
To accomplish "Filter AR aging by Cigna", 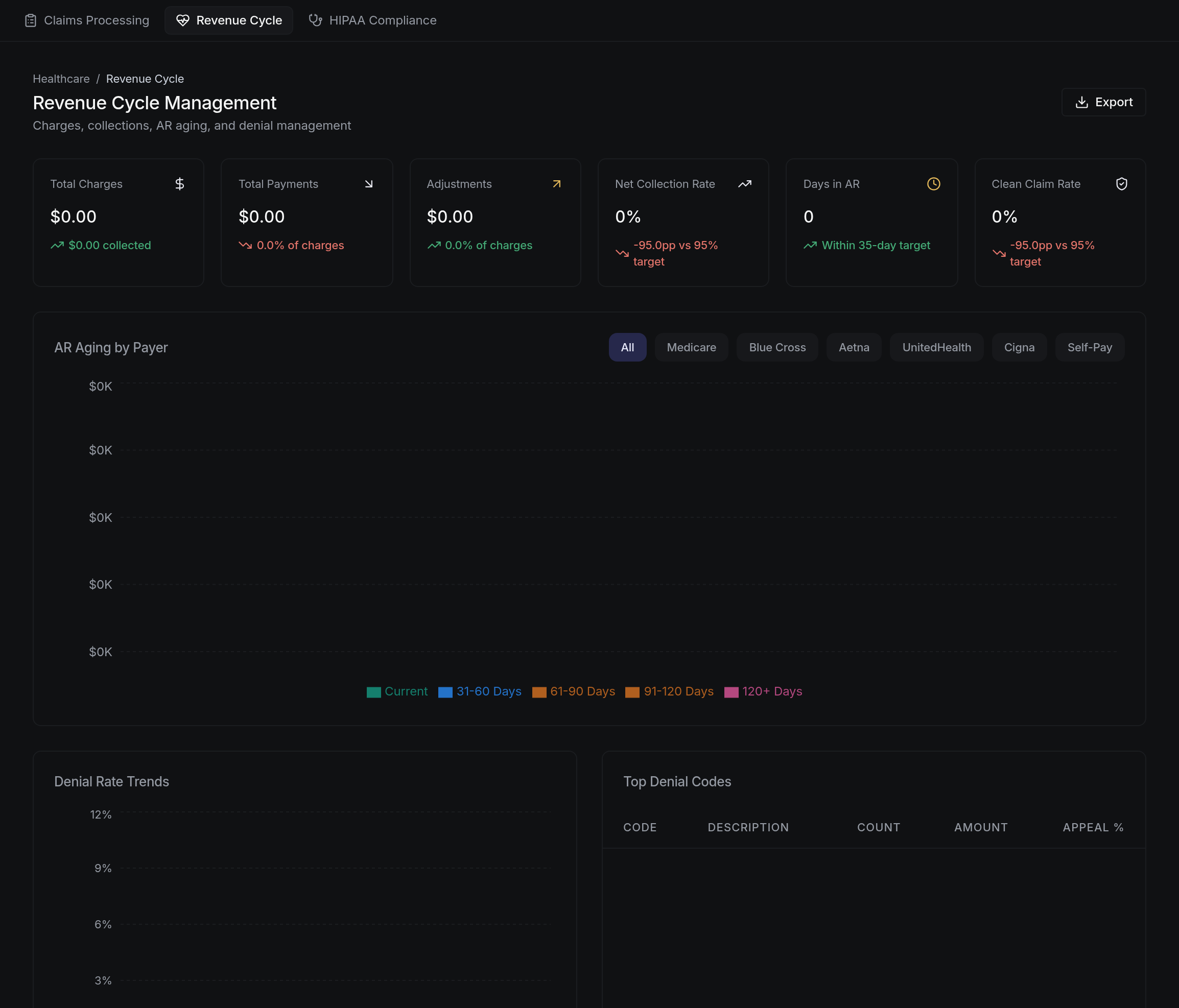I will (x=1019, y=347).
